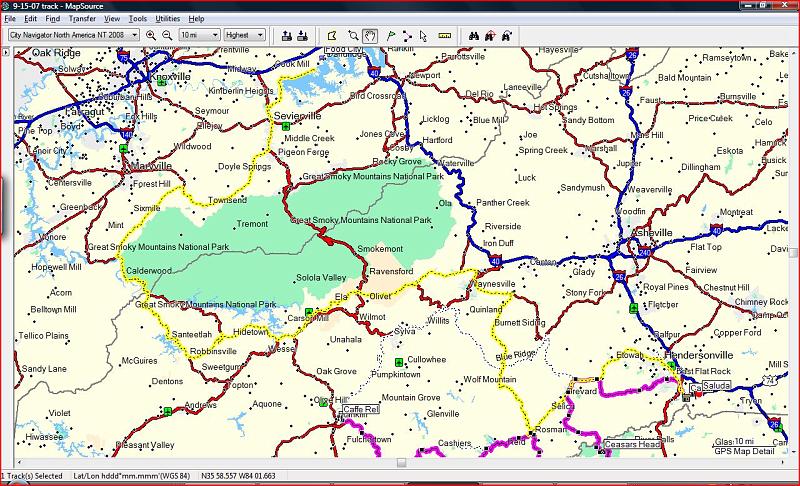Select the arrow Selection tool
Screen dimensions: 800x486
(x=423, y=36)
